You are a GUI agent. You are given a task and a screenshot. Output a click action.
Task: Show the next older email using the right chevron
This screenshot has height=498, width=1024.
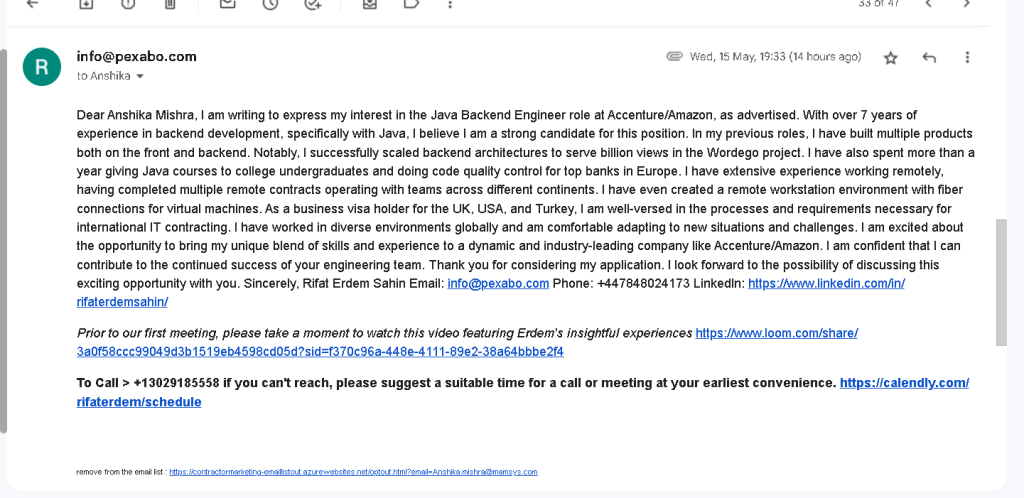pyautogui.click(x=967, y=3)
